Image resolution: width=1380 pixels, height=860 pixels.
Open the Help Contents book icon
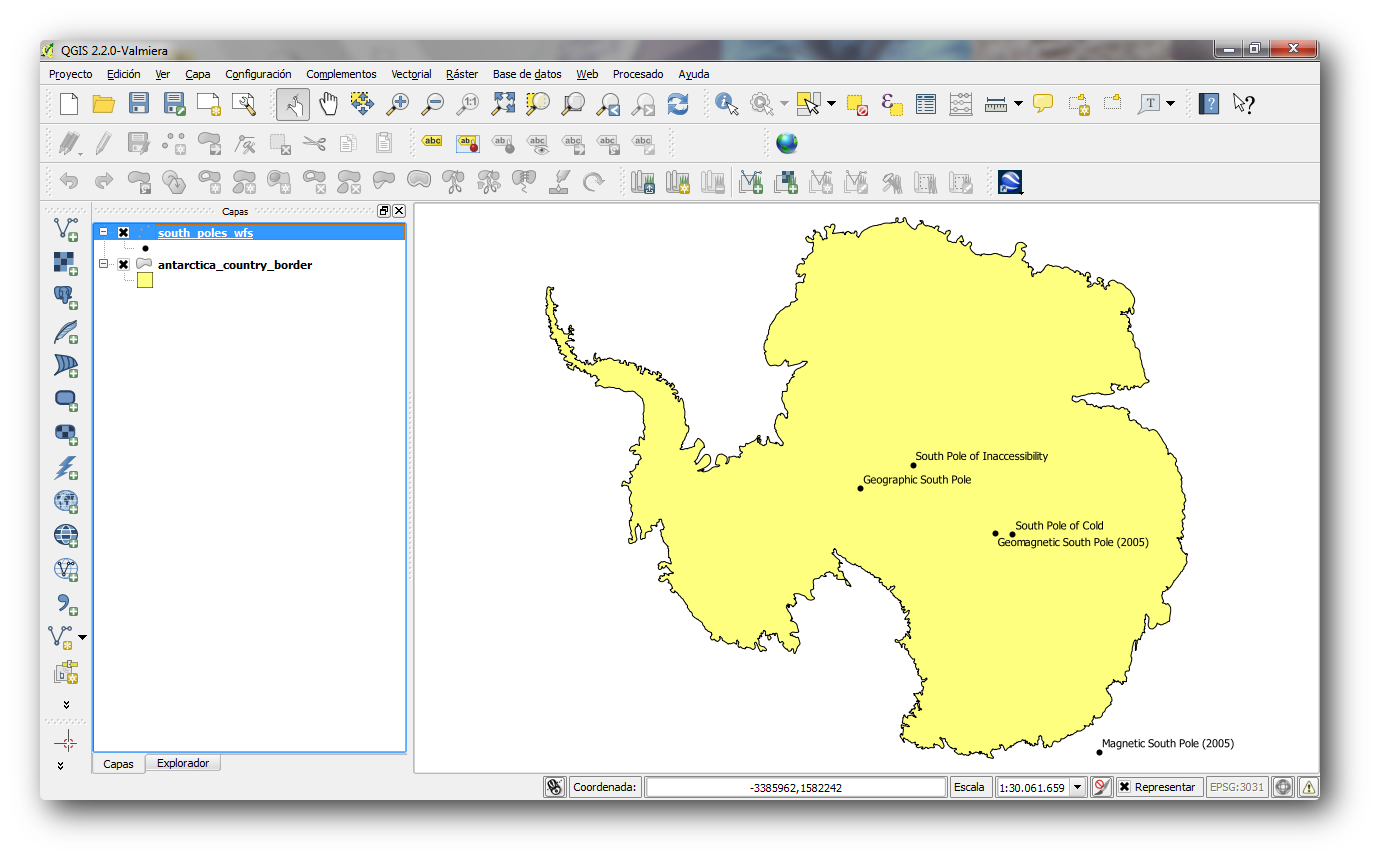[x=1209, y=103]
